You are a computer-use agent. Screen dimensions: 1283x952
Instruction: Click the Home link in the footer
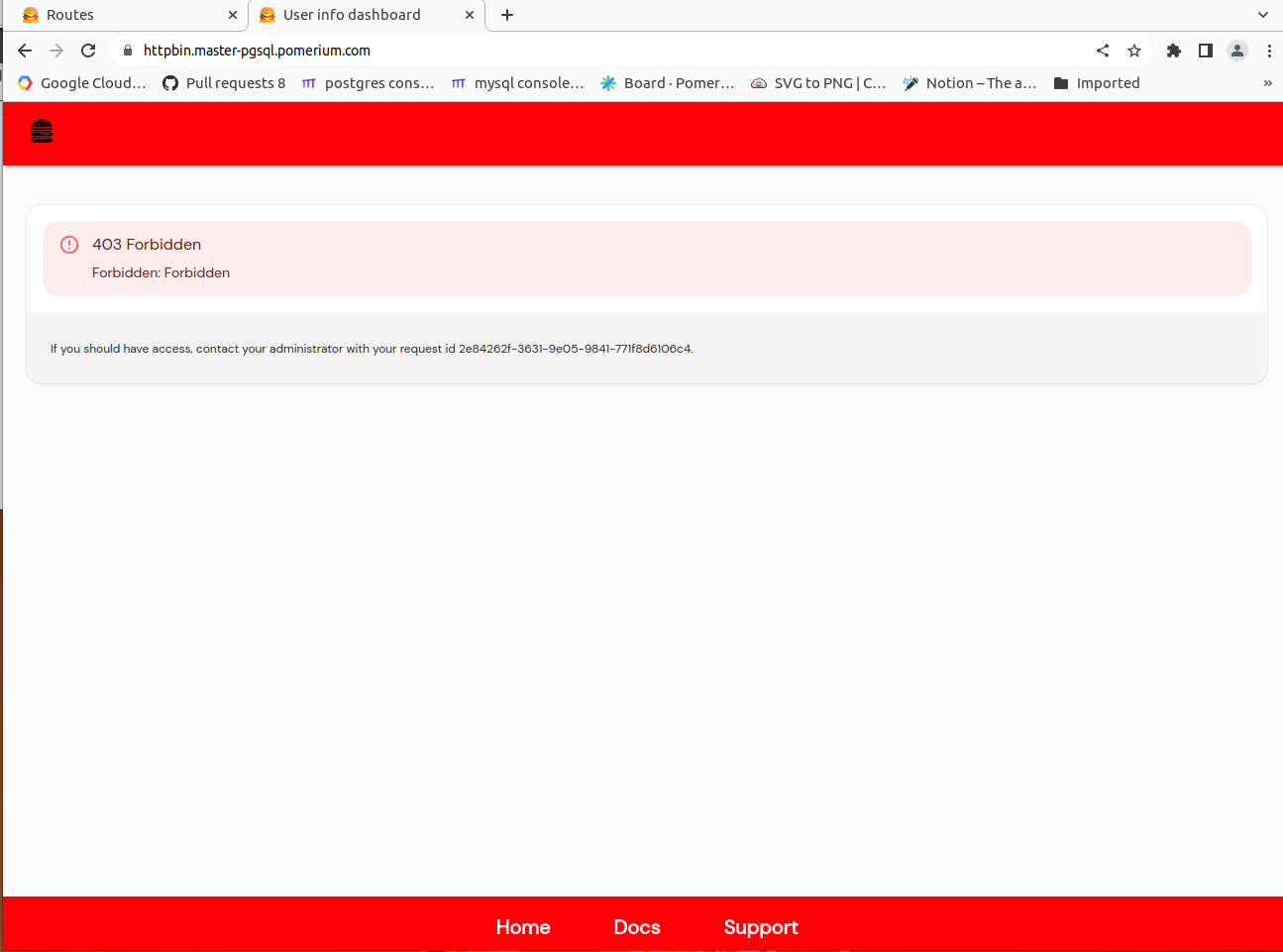click(523, 927)
